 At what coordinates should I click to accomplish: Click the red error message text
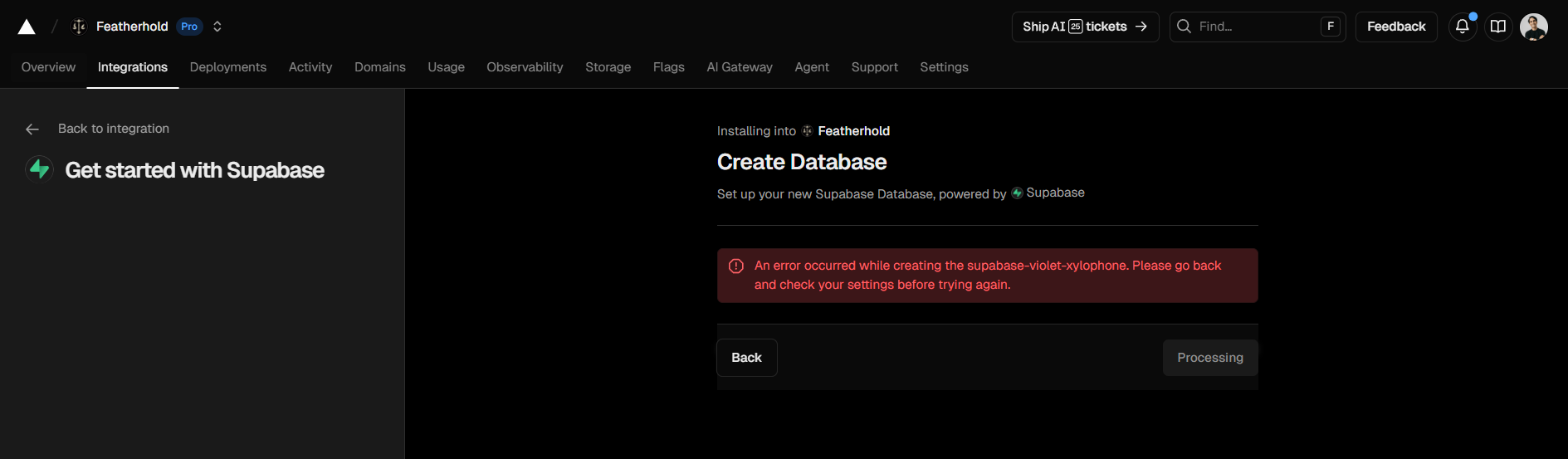click(x=988, y=275)
